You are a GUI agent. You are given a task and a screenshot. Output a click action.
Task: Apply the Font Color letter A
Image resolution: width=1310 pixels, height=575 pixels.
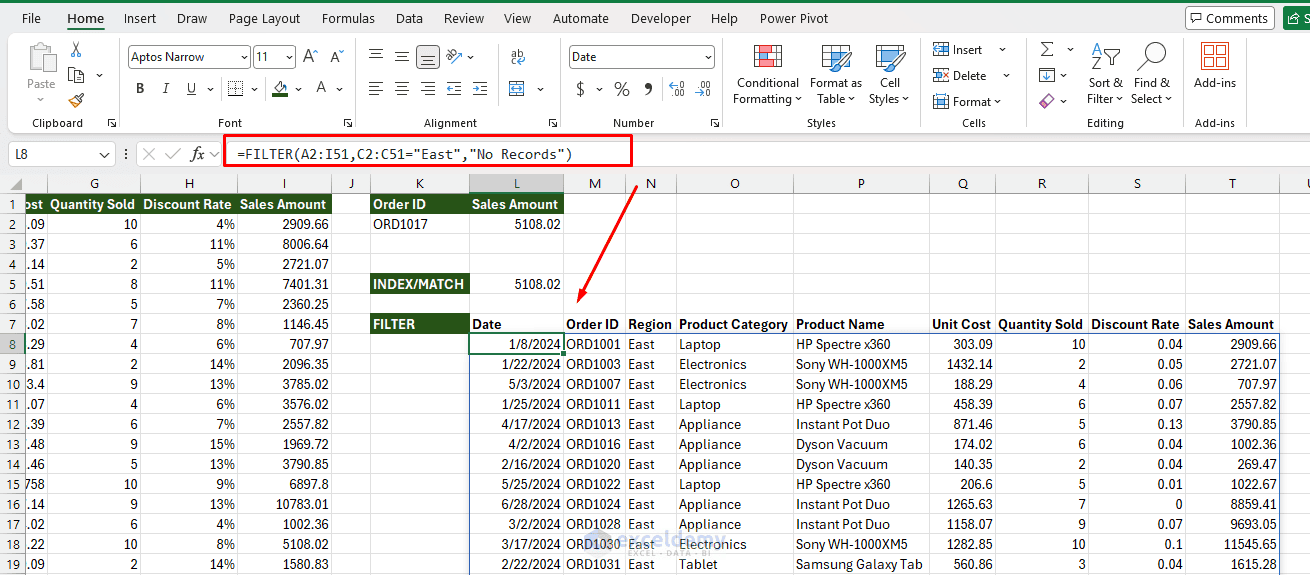(322, 89)
